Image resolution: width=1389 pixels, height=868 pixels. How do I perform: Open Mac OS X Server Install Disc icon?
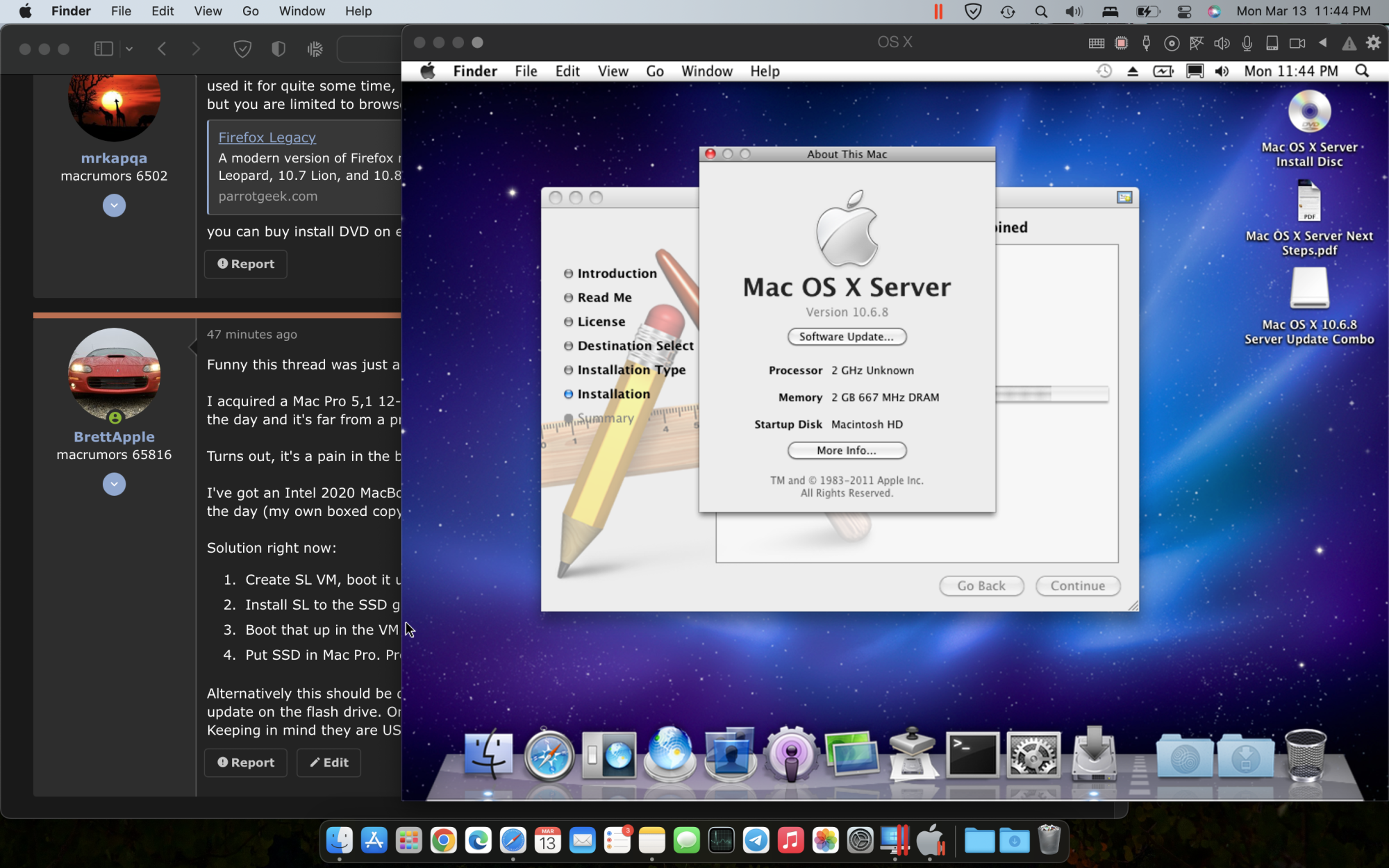click(x=1309, y=111)
